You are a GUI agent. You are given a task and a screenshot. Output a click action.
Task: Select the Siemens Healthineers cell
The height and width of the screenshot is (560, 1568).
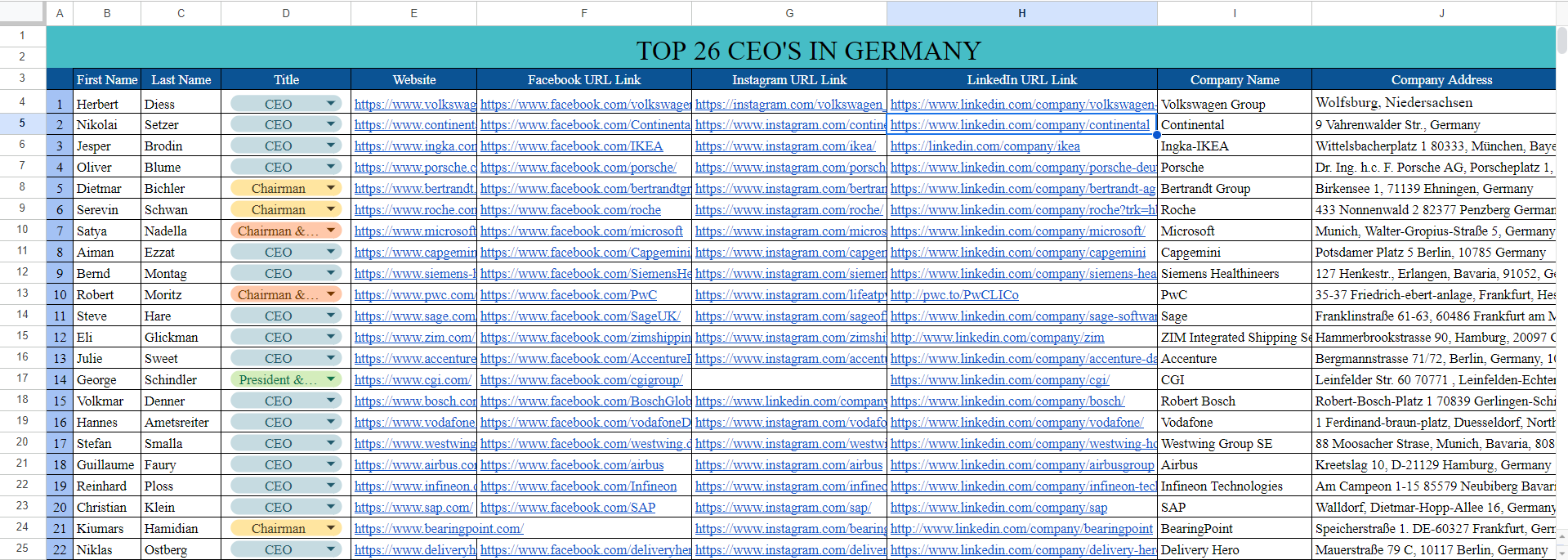(1235, 273)
